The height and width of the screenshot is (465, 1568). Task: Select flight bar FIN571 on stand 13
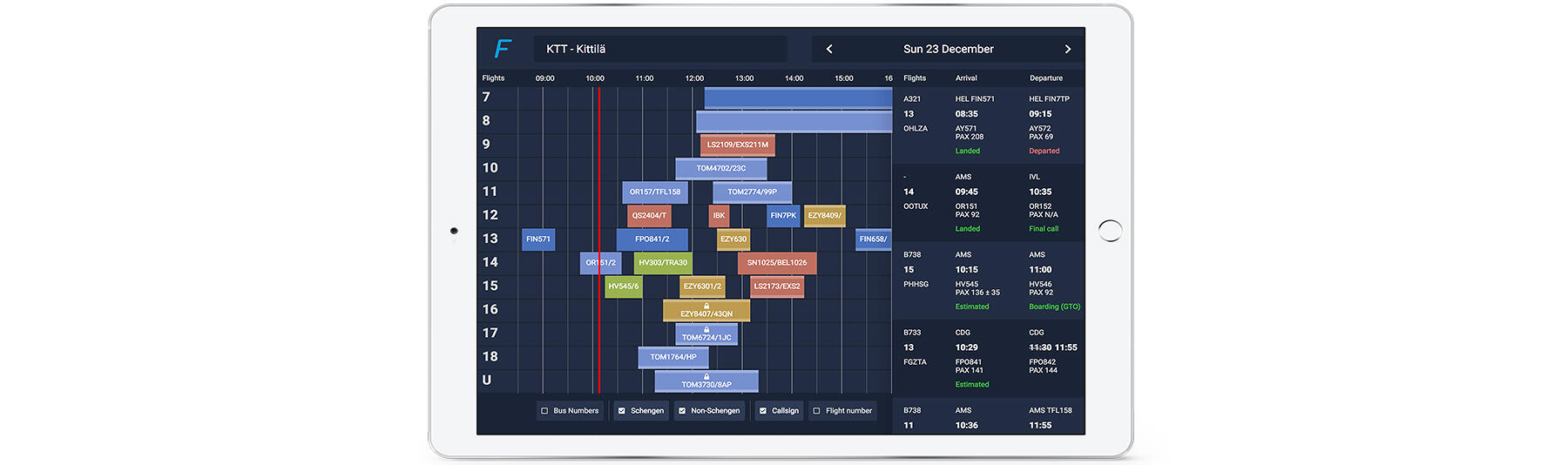point(538,239)
